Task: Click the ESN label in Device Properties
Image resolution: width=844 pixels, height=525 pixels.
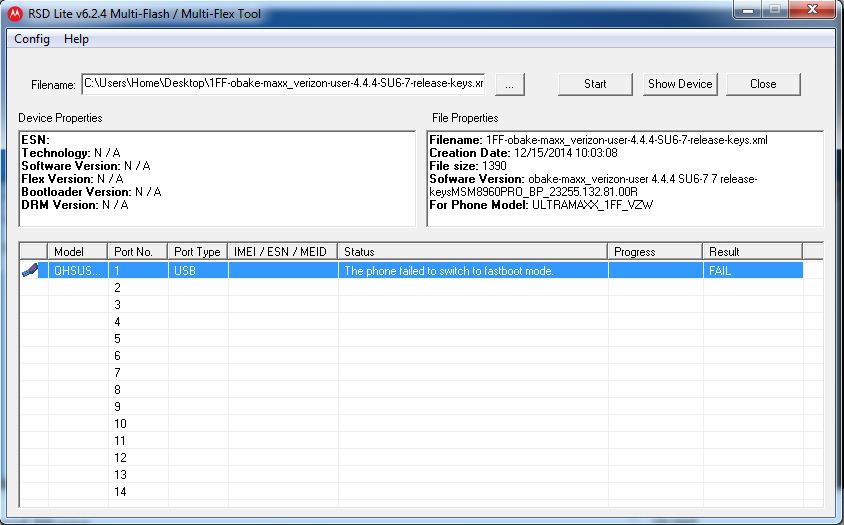Action: [x=35, y=140]
